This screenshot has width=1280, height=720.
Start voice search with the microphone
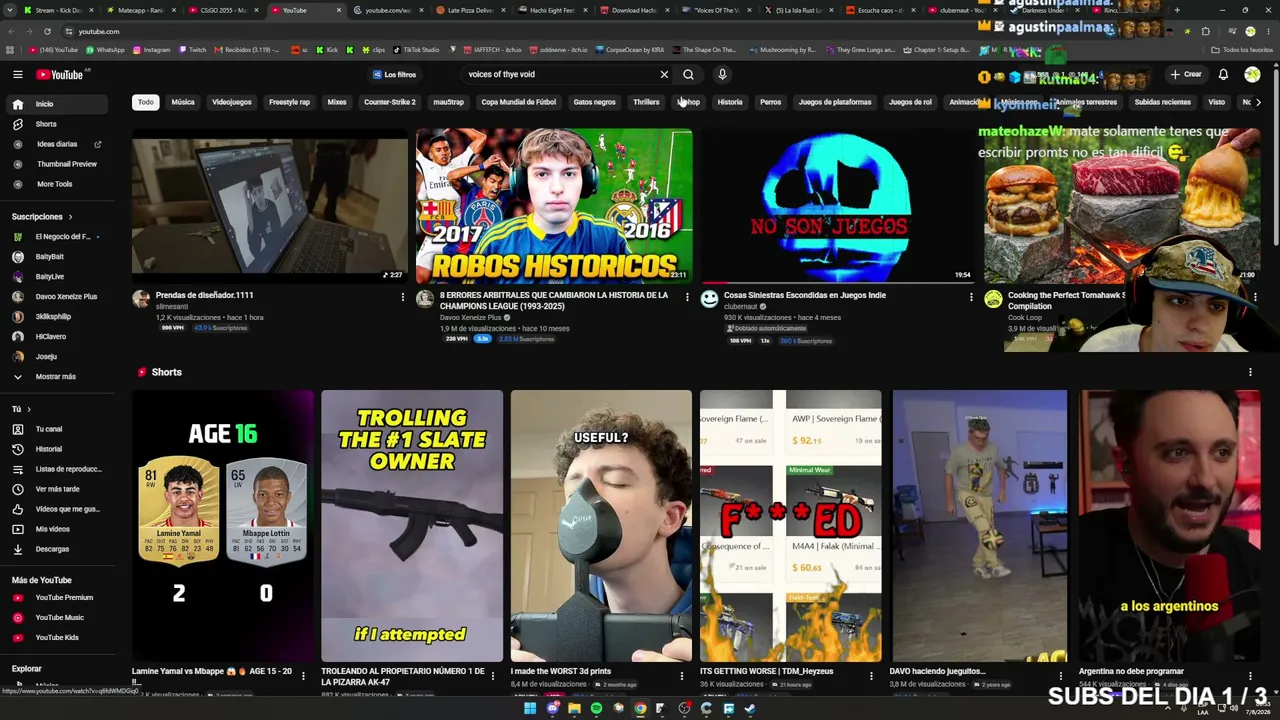pos(722,74)
